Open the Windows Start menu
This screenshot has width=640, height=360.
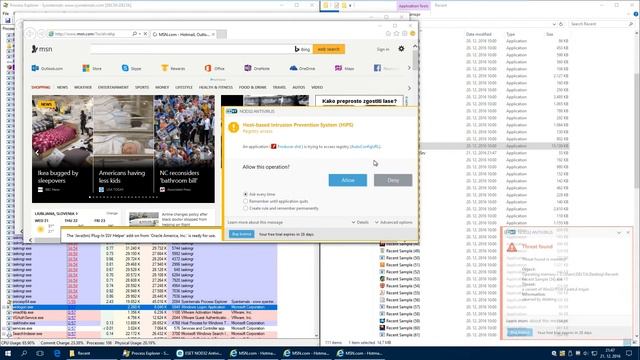coord(8,353)
